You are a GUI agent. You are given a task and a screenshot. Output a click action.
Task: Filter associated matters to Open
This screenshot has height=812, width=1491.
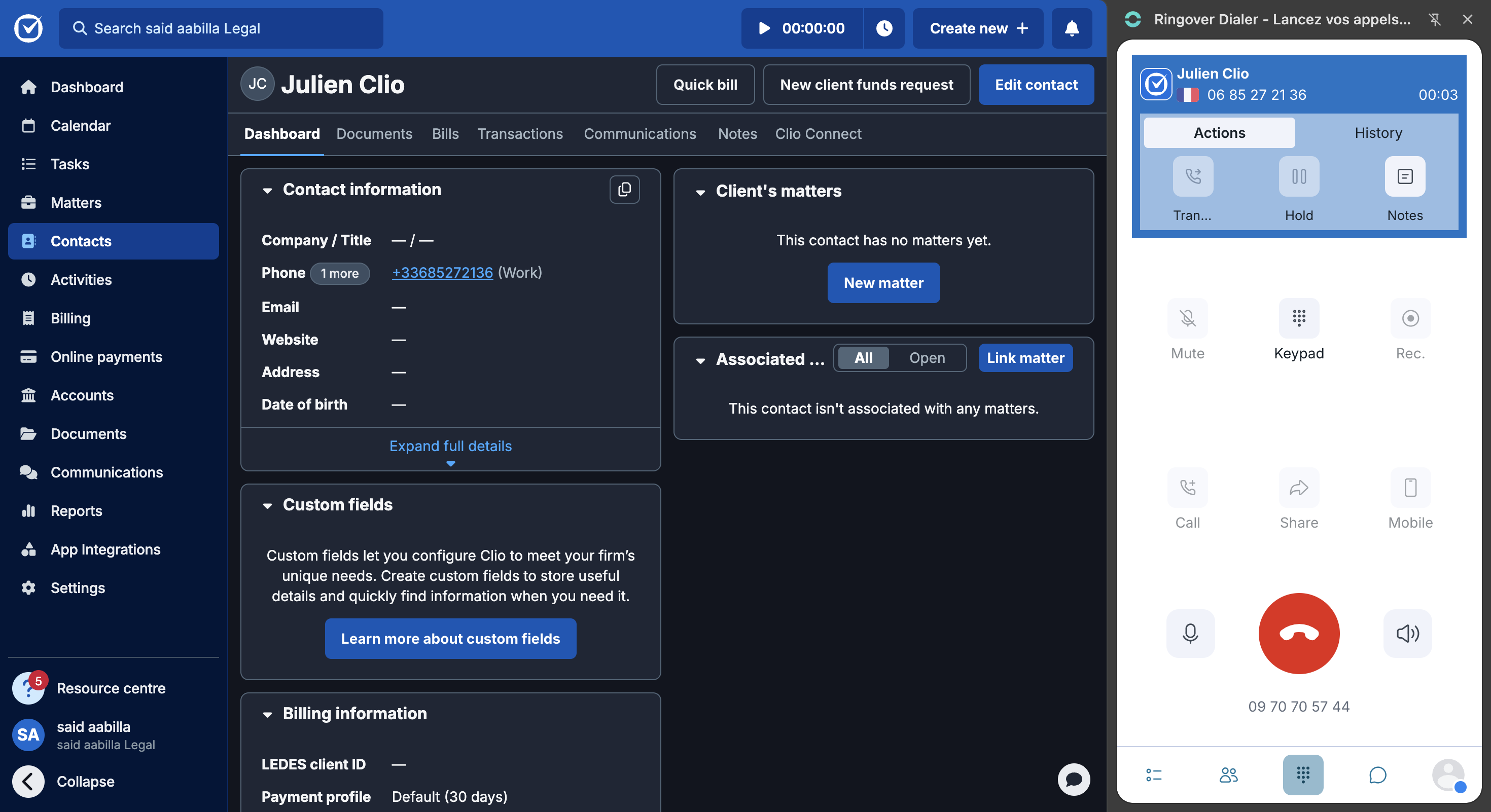(x=927, y=358)
